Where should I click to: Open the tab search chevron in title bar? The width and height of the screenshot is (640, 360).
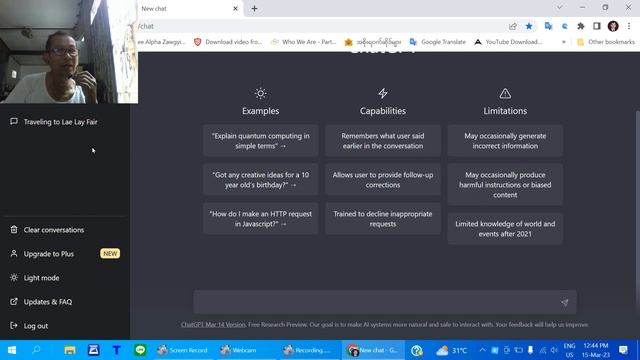pyautogui.click(x=559, y=7)
